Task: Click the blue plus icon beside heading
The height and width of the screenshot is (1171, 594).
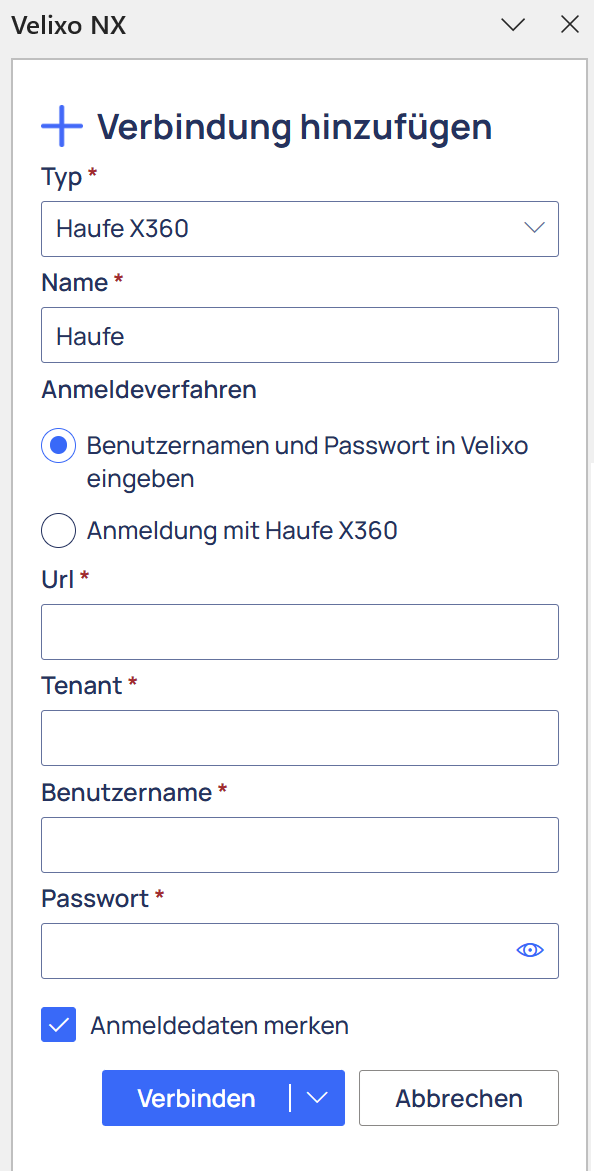Action: [x=61, y=127]
